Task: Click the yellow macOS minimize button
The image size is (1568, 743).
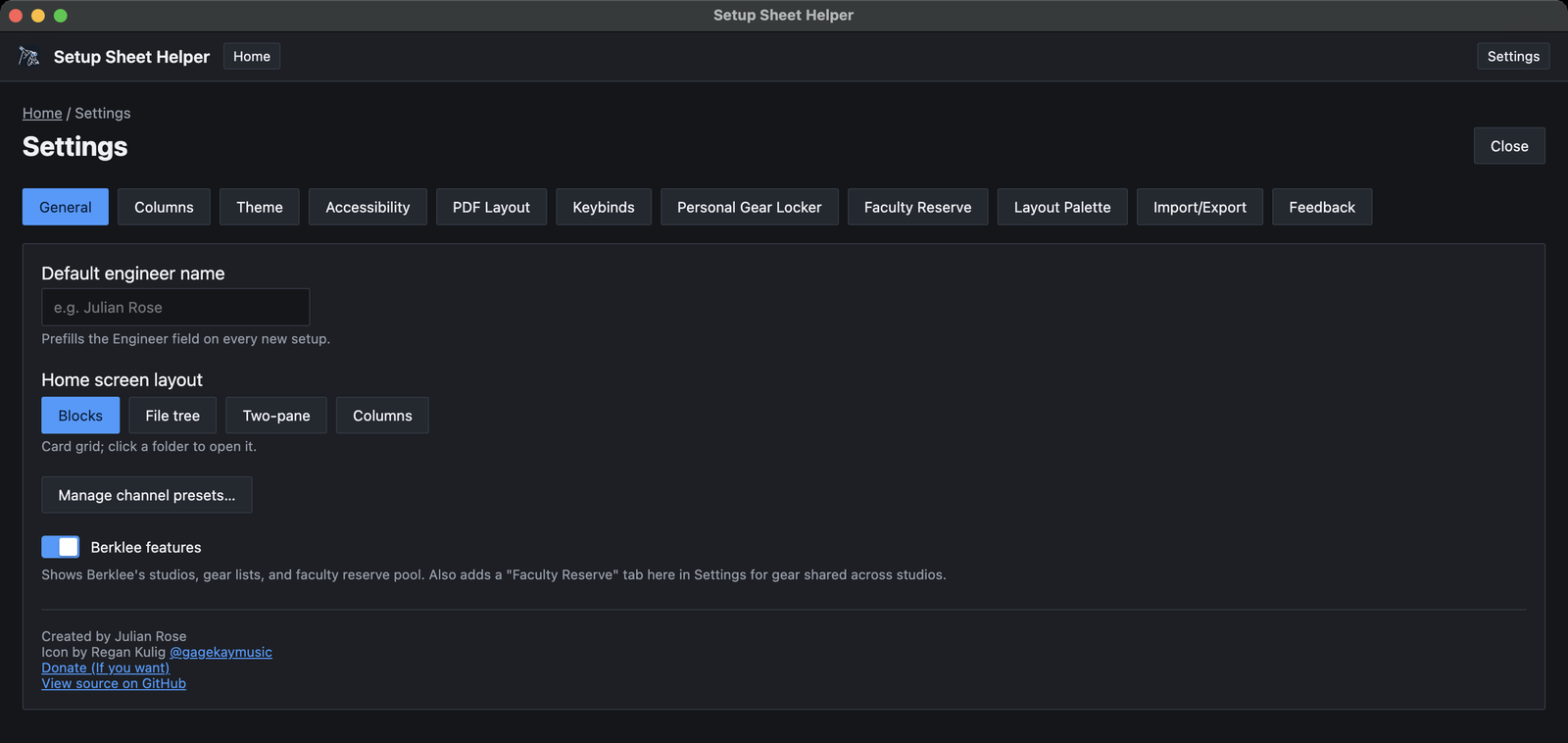Action: click(x=38, y=15)
